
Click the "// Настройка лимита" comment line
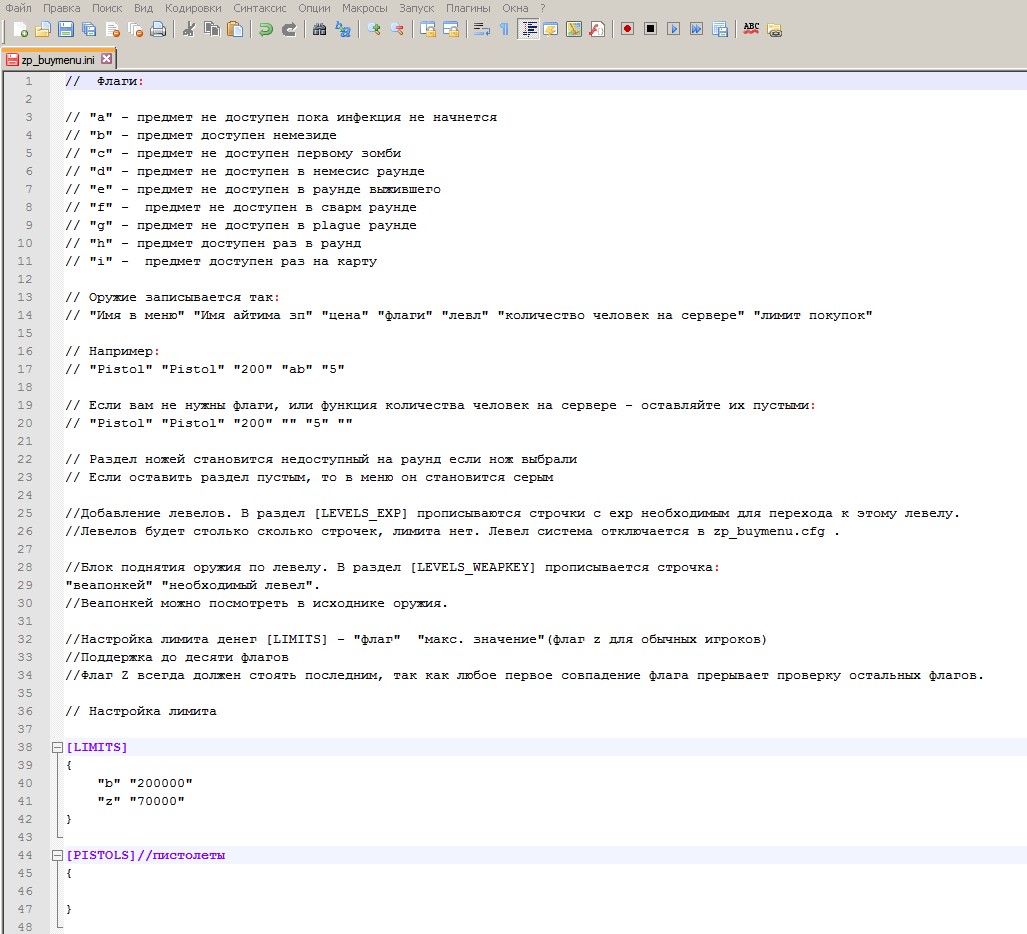point(141,711)
